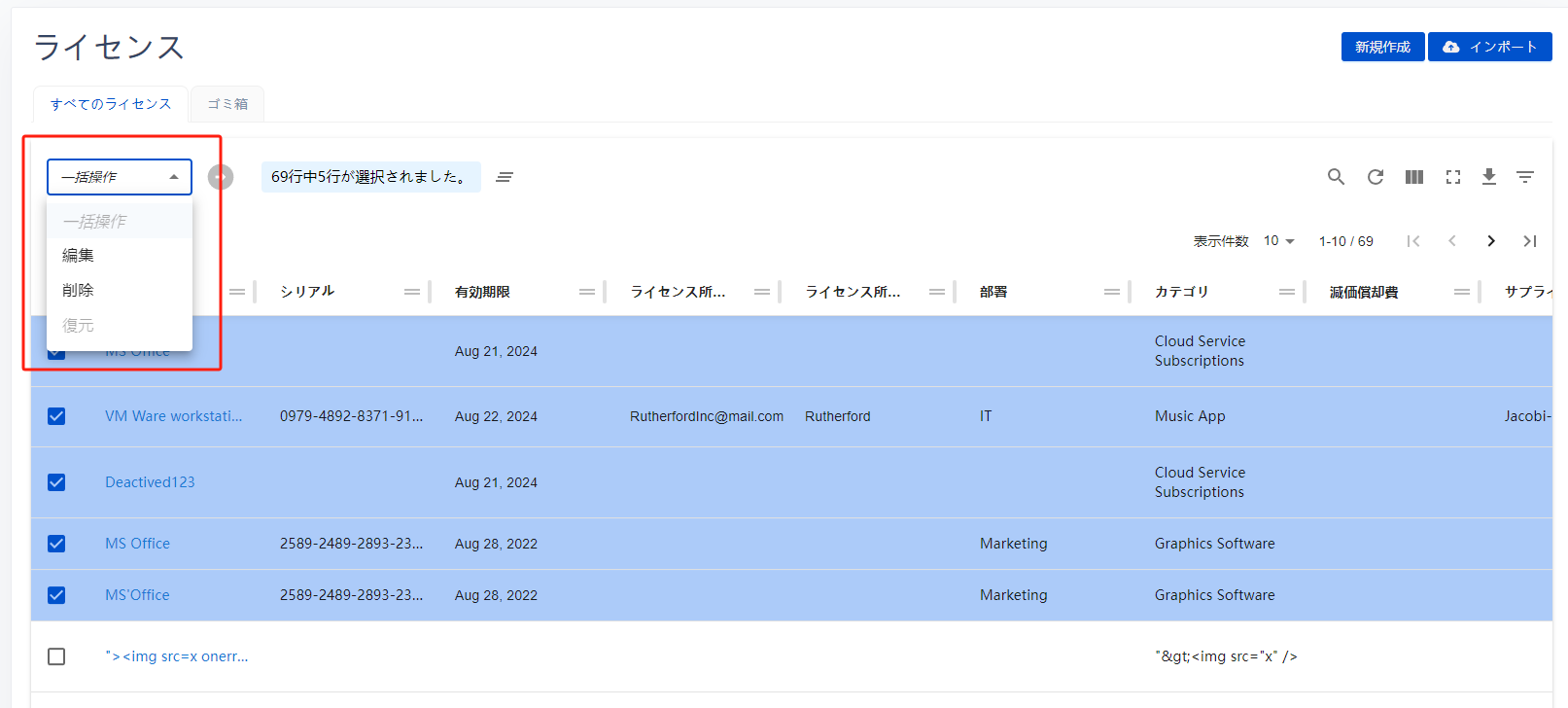This screenshot has width=1568, height=708.
Task: Open the column visibility icon
Action: click(1413, 177)
